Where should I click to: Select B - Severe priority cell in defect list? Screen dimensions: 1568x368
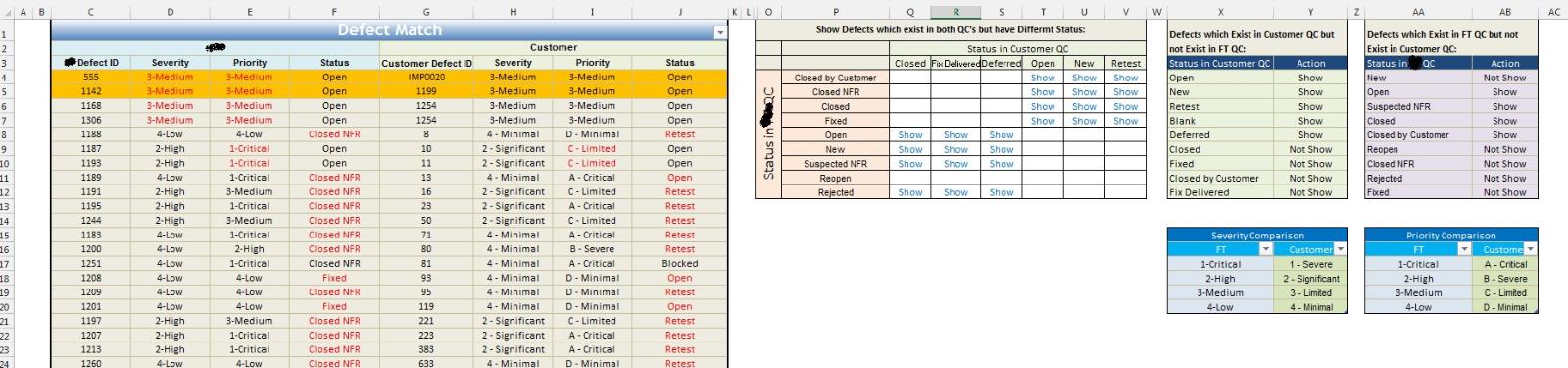(592, 249)
